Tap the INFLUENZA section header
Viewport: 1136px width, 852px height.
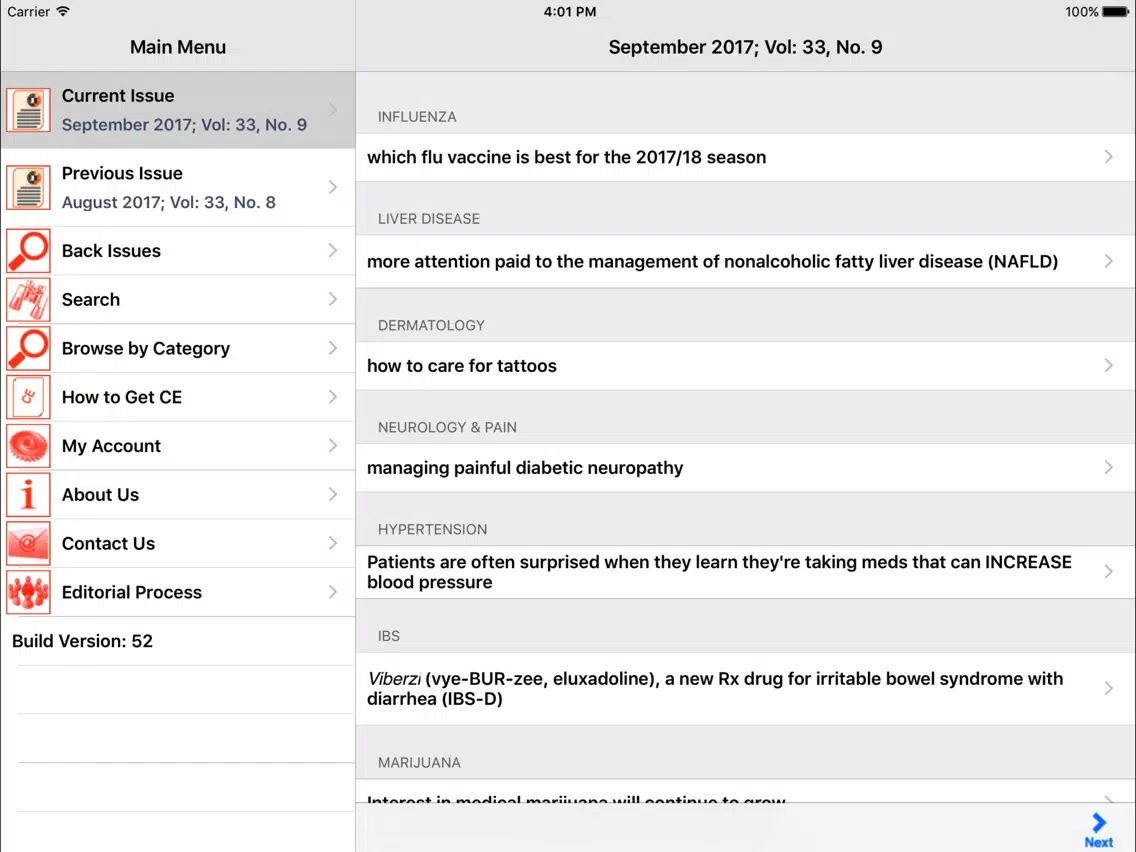coord(417,117)
